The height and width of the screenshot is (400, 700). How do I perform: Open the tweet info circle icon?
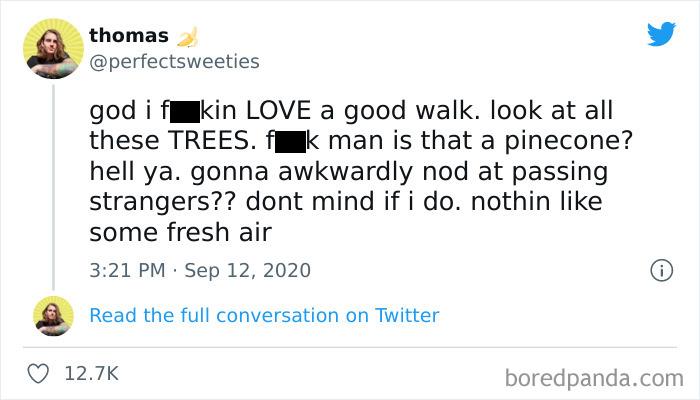660,270
